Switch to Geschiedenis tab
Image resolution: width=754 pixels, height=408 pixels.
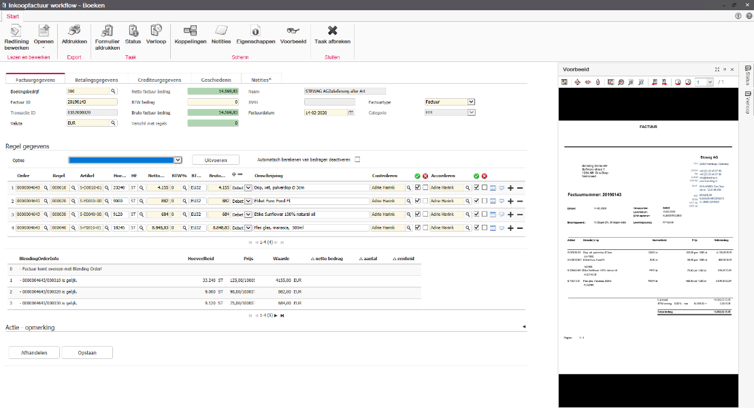pos(216,80)
